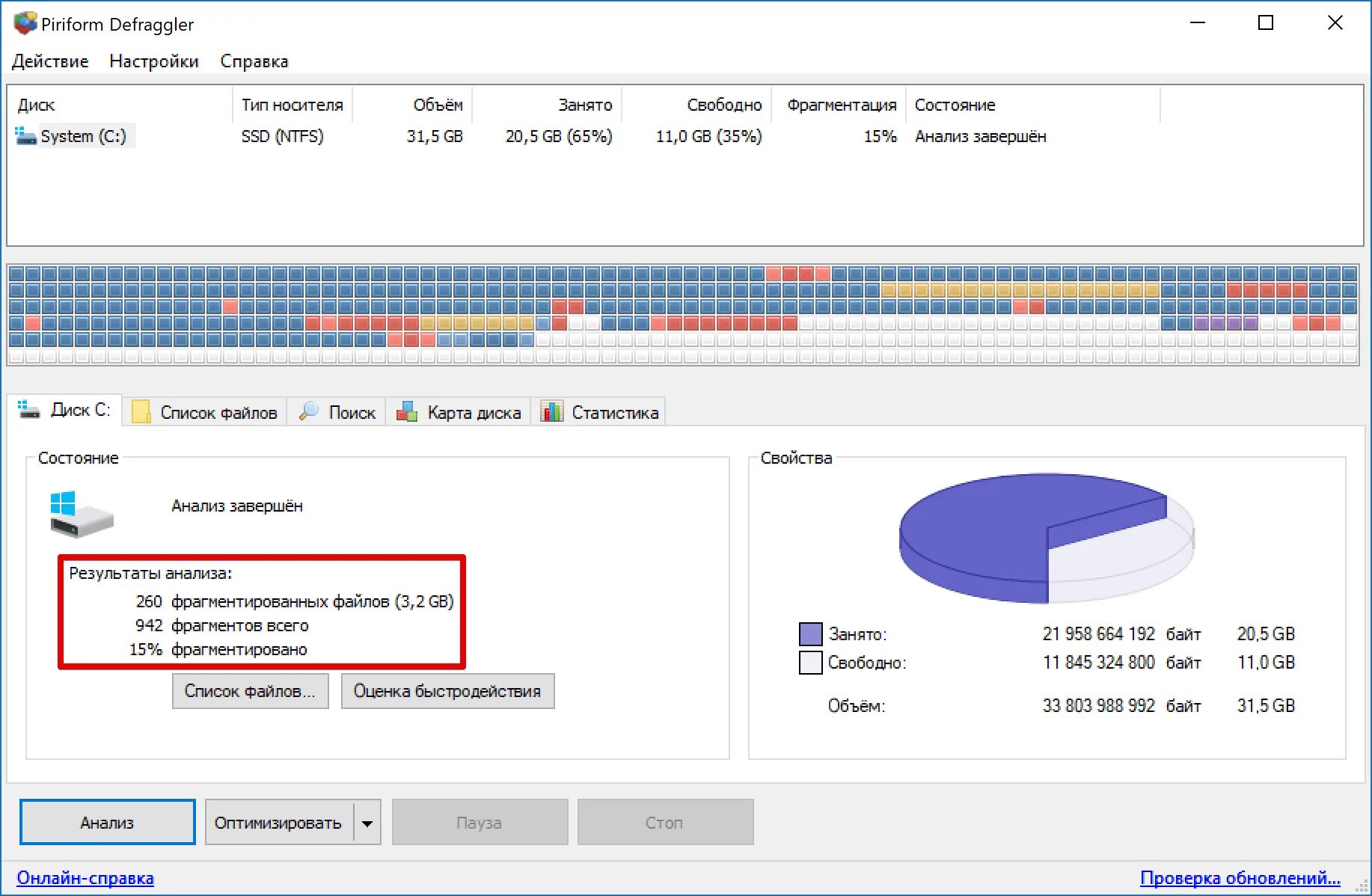Viewport: 1372px width, 896px height.
Task: Click the 11,0 GB (35%) free cell
Action: tap(709, 136)
